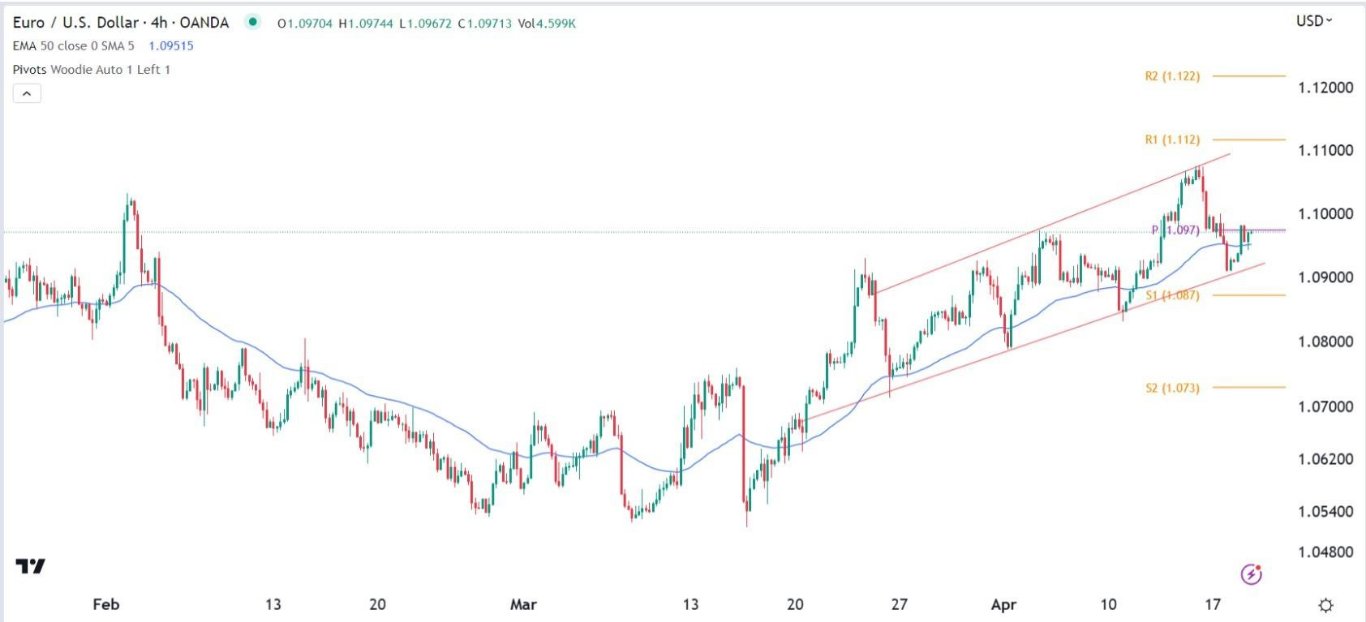Click the S1 (1.087) pivot label
1366x622 pixels.
point(1172,295)
